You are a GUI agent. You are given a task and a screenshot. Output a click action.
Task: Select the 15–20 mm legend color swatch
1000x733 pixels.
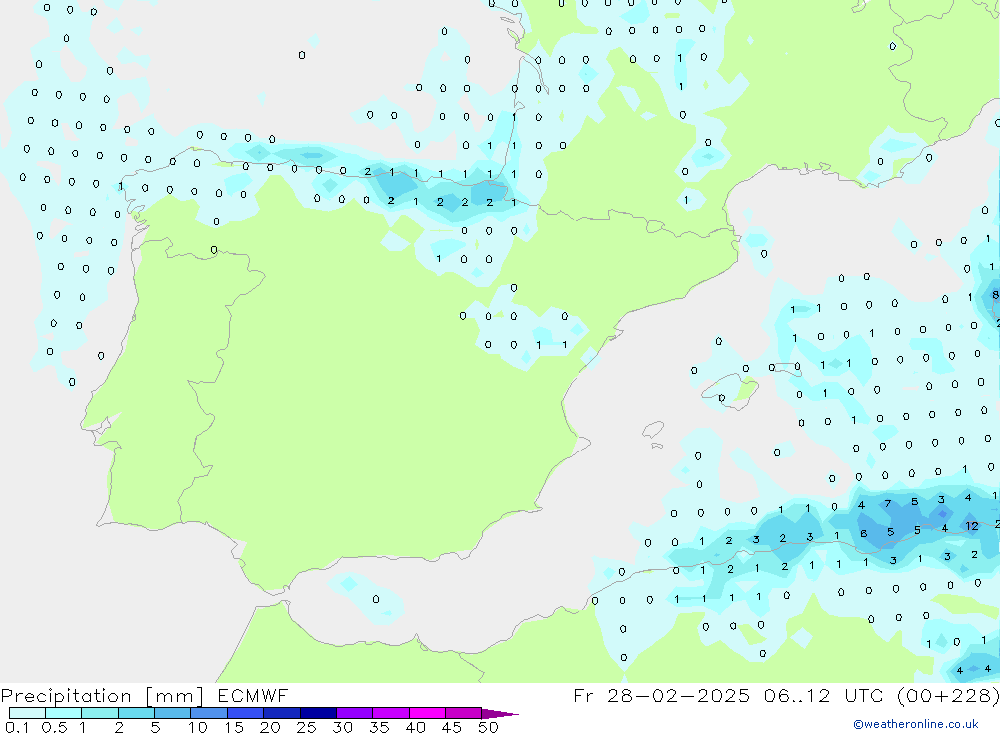click(246, 713)
